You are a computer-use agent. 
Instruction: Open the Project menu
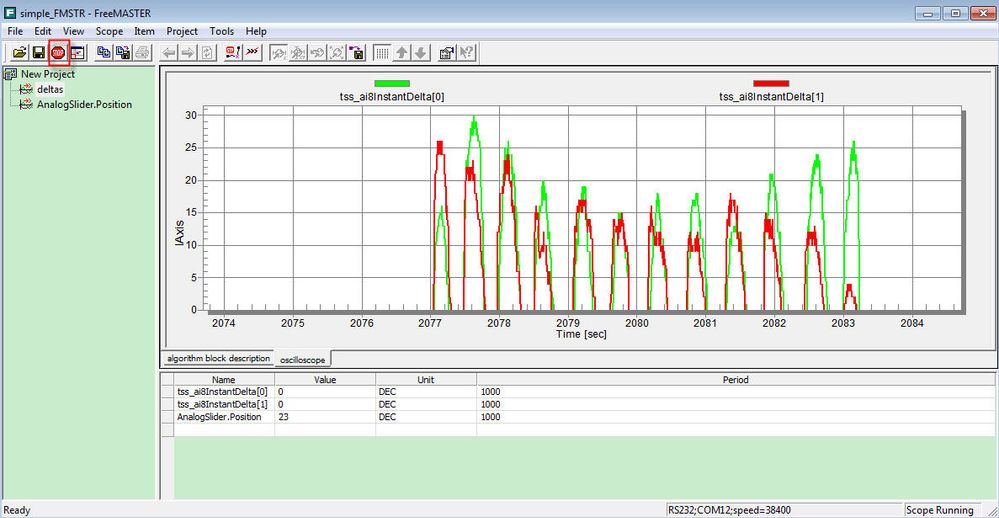(x=182, y=31)
